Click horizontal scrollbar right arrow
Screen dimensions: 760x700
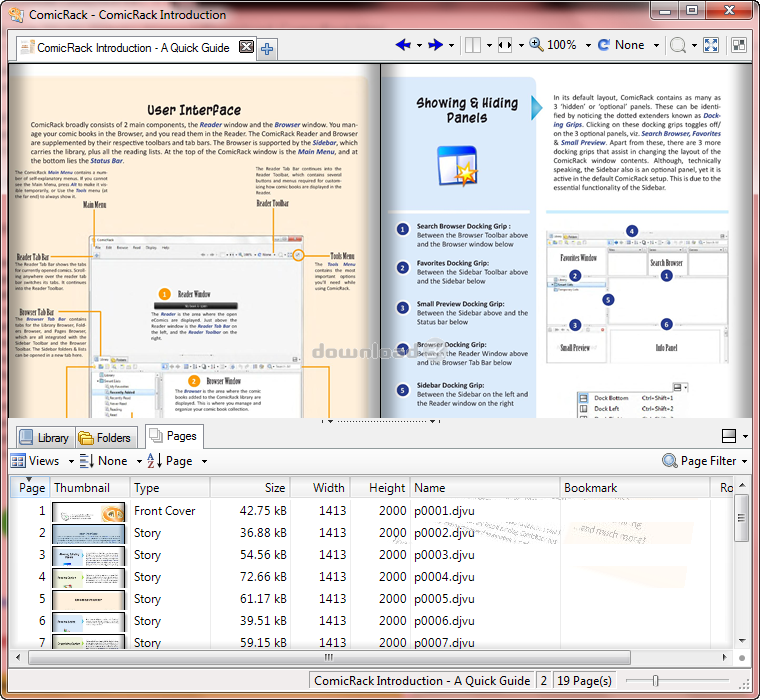coord(725,658)
